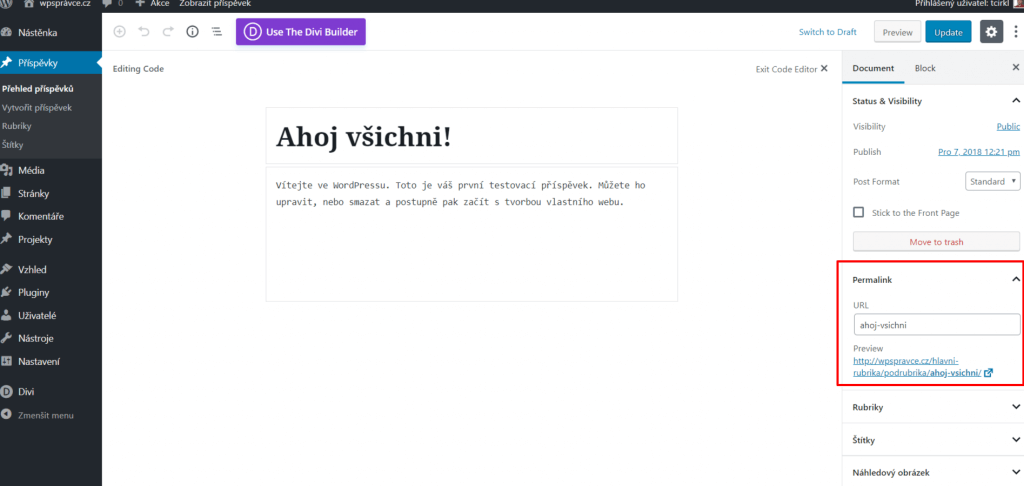Switch to the Document tab
Image resolution: width=1024 pixels, height=486 pixels.
pos(873,68)
